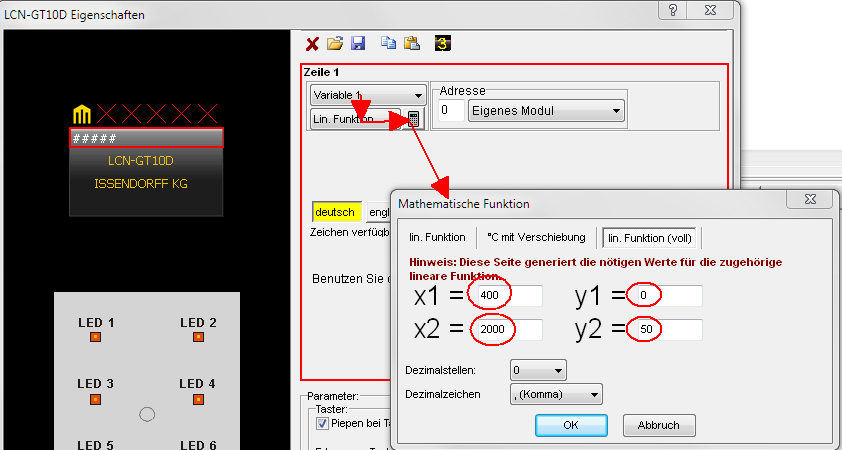Toggle the LED 4 indicator
The width and height of the screenshot is (842, 450).
tap(198, 399)
